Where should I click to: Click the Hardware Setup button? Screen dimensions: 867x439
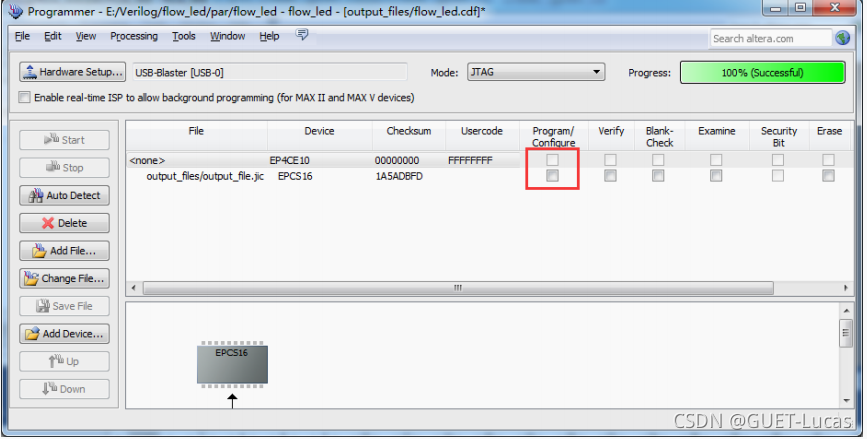tap(72, 72)
